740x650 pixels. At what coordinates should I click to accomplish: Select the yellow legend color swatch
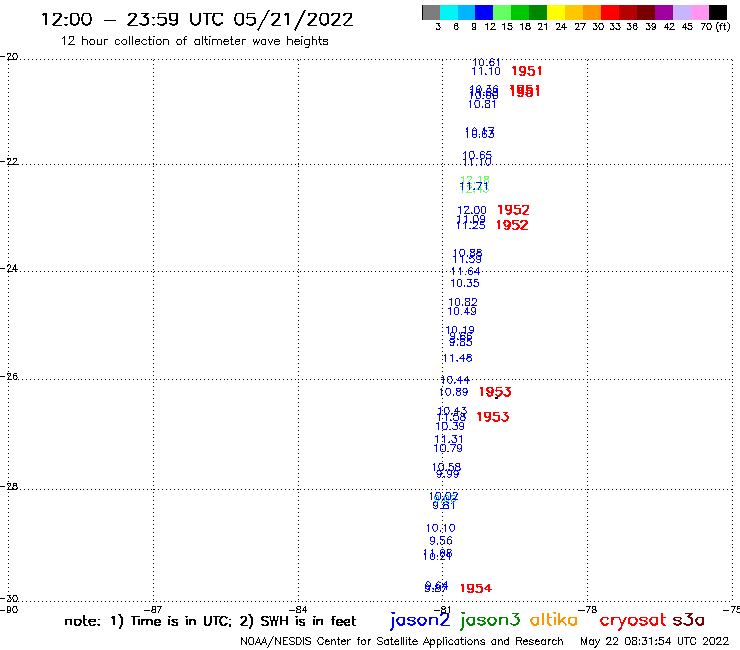click(556, 12)
